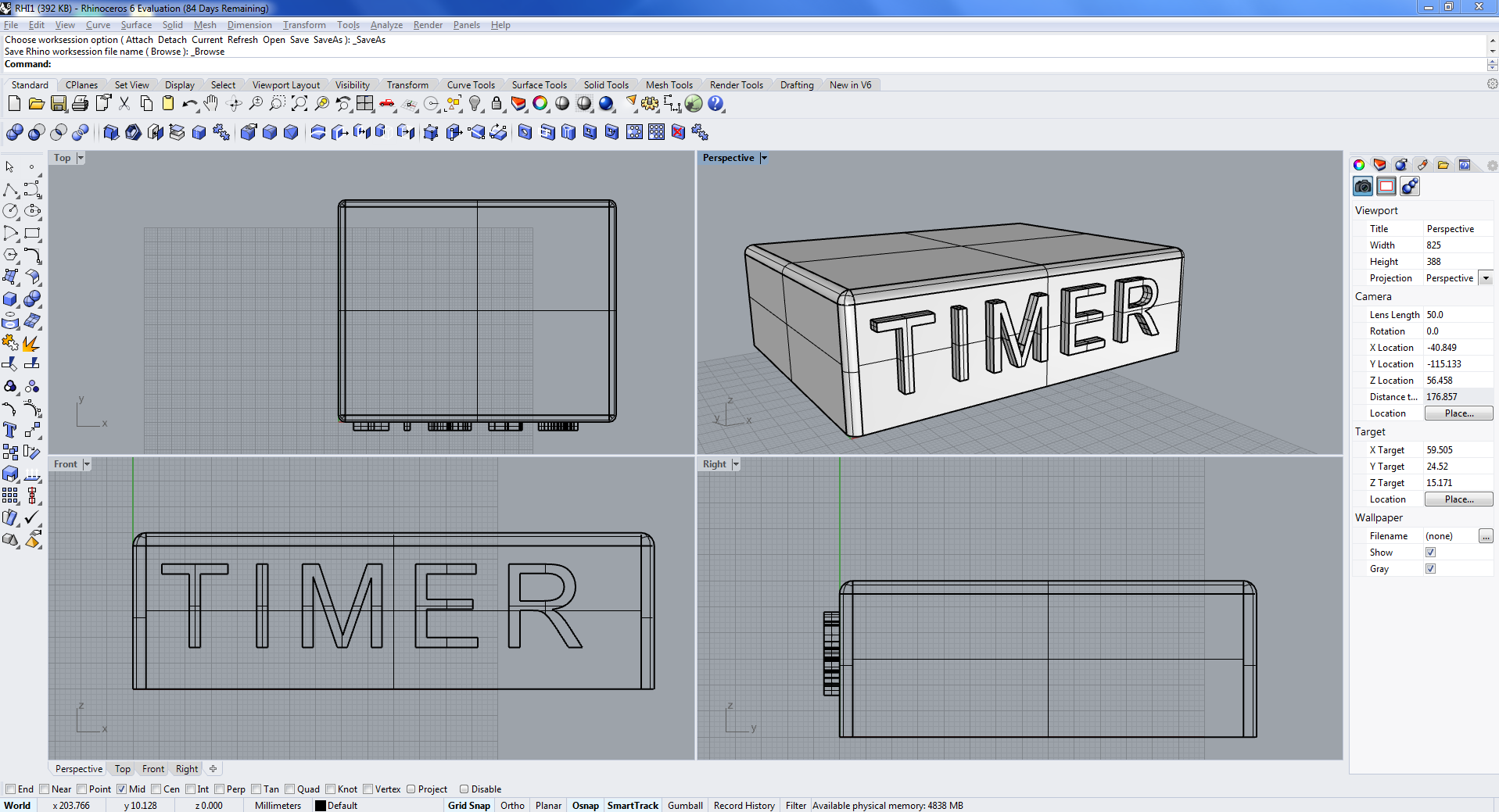
Task: Uncheck the Mid osnap checkbox
Action: (x=122, y=789)
